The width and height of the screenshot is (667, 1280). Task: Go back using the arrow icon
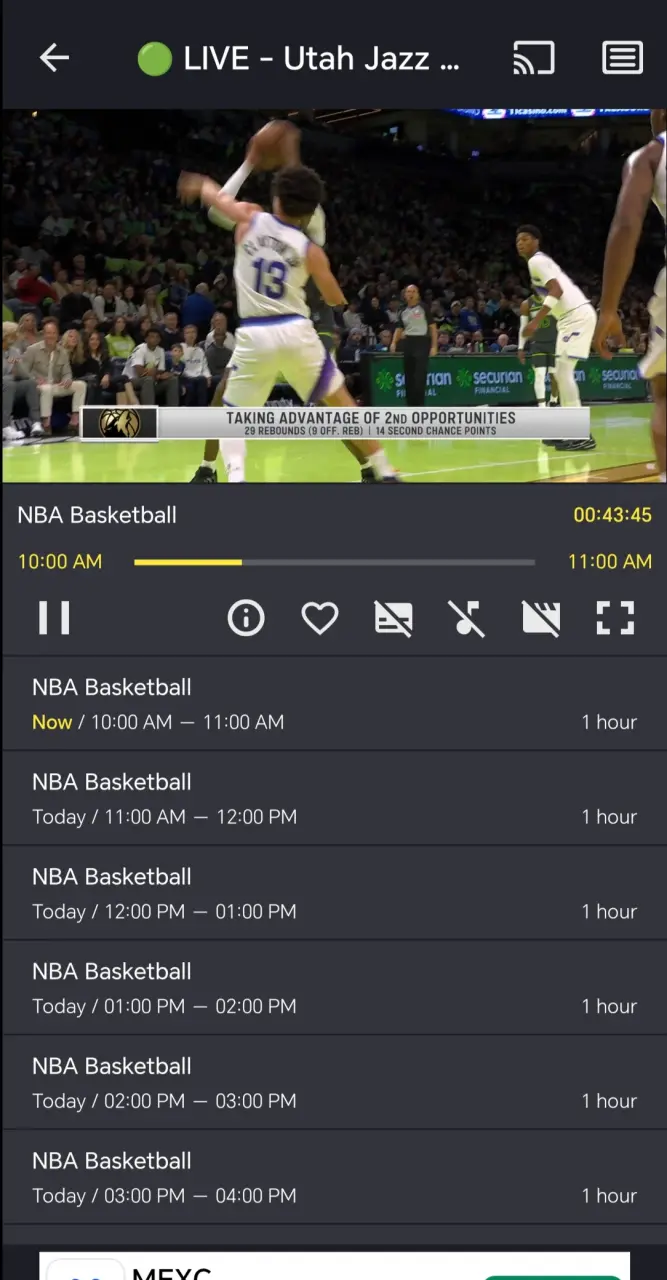tap(54, 58)
